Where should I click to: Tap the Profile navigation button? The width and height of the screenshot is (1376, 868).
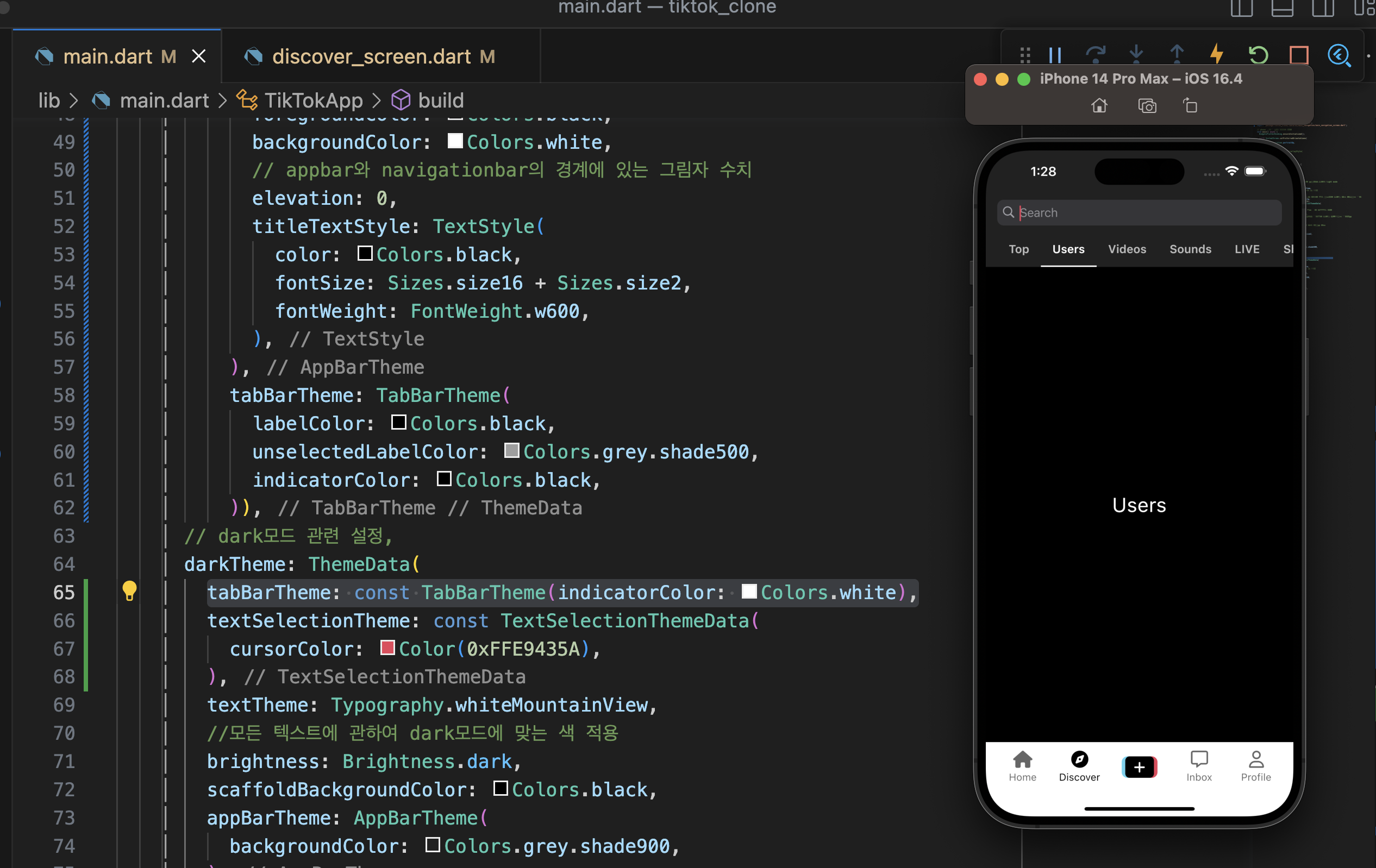1255,766
